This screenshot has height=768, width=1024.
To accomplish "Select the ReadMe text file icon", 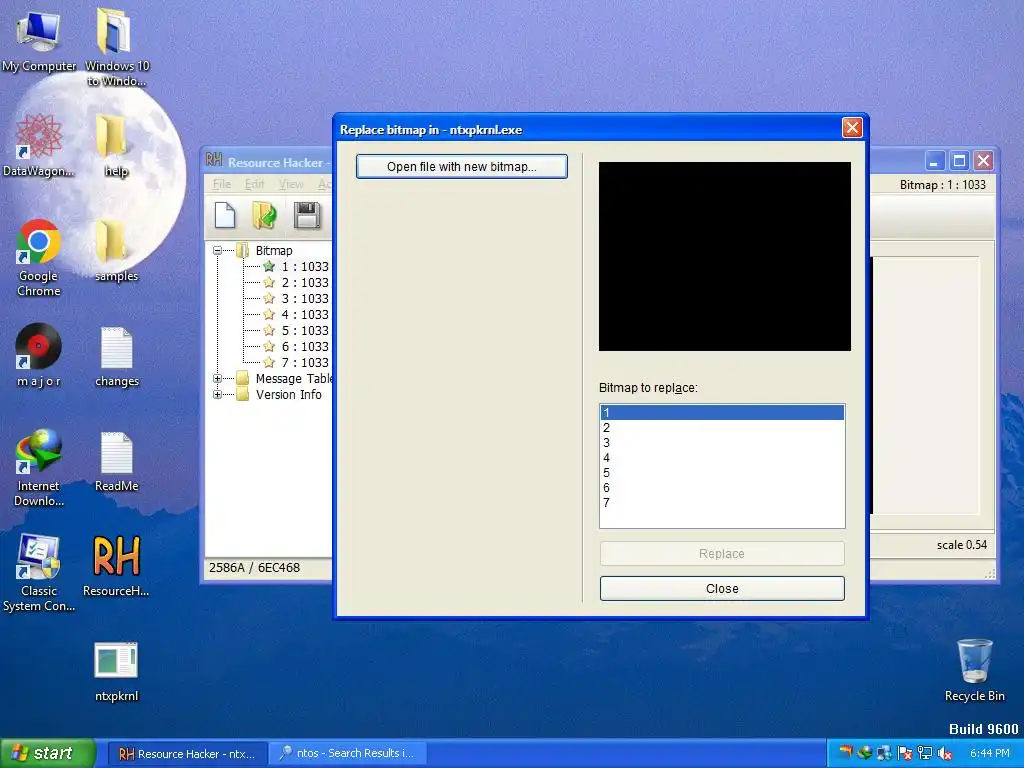I will click(117, 461).
